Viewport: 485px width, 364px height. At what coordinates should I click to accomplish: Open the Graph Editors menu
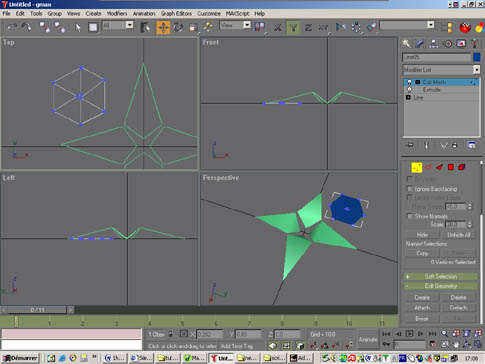(x=176, y=14)
